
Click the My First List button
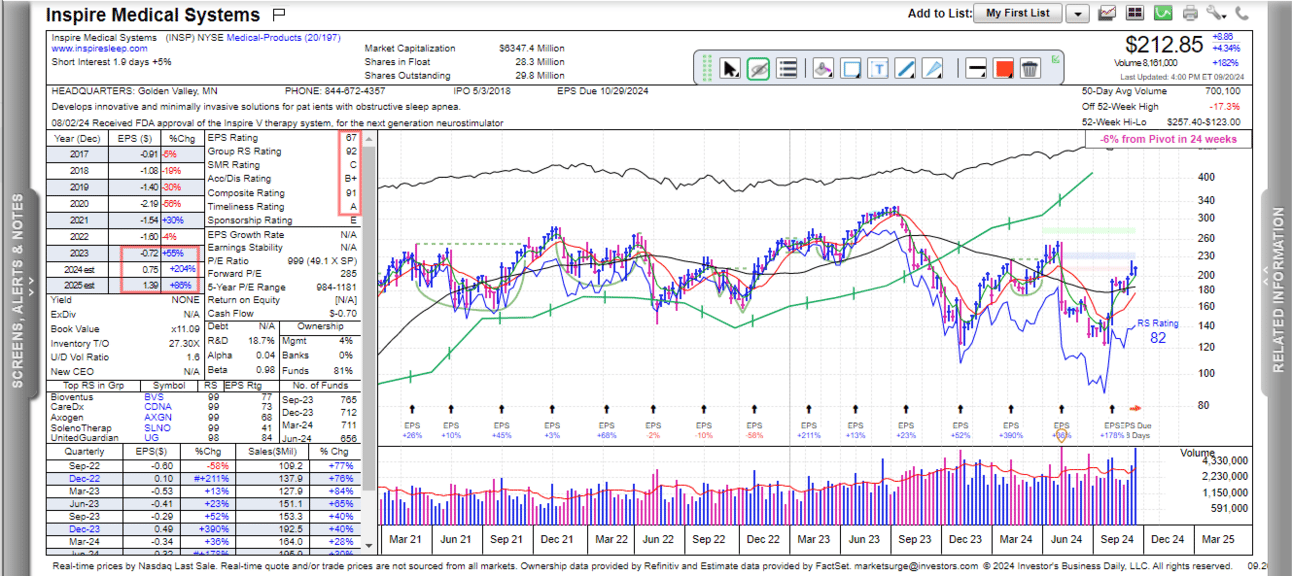[1017, 13]
